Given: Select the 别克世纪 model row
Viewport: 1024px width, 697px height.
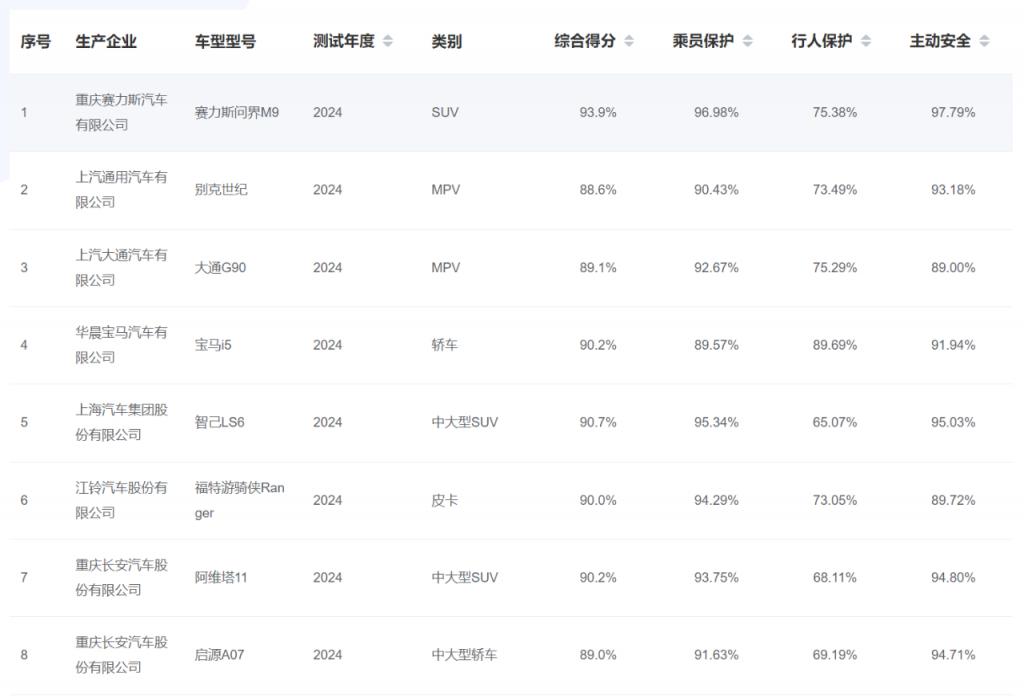Looking at the screenshot, I should pos(221,190).
